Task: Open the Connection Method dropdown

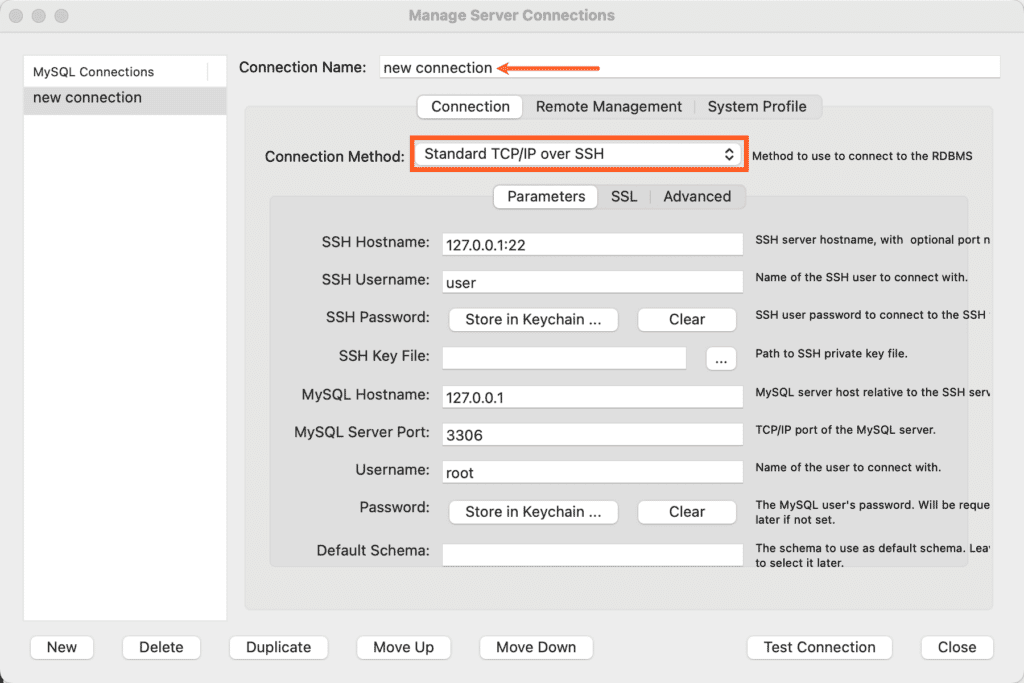Action: (578, 153)
